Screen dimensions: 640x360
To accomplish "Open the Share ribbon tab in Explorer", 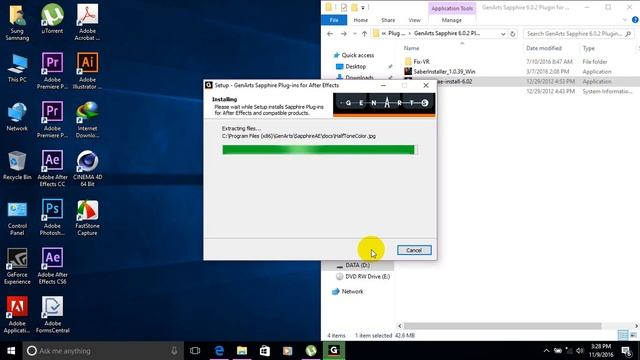I will coord(388,20).
